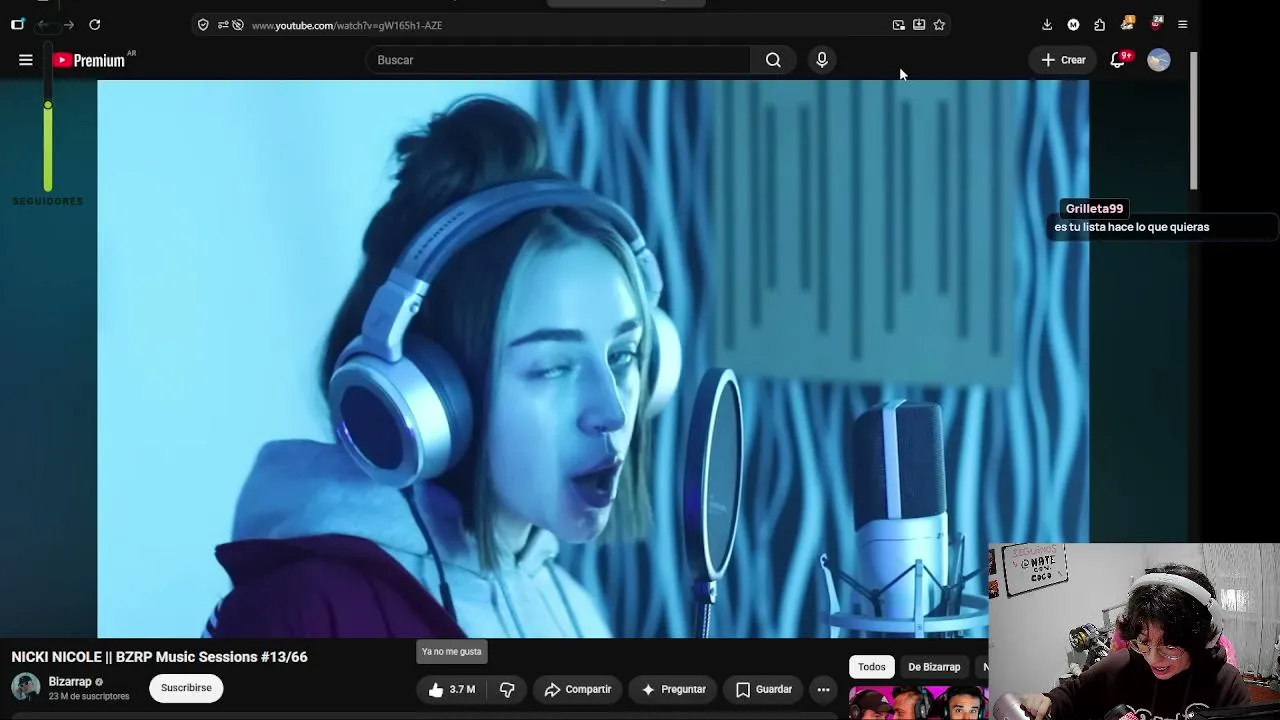Submit search with the magnifying glass button
The image size is (1280, 720).
coord(773,60)
